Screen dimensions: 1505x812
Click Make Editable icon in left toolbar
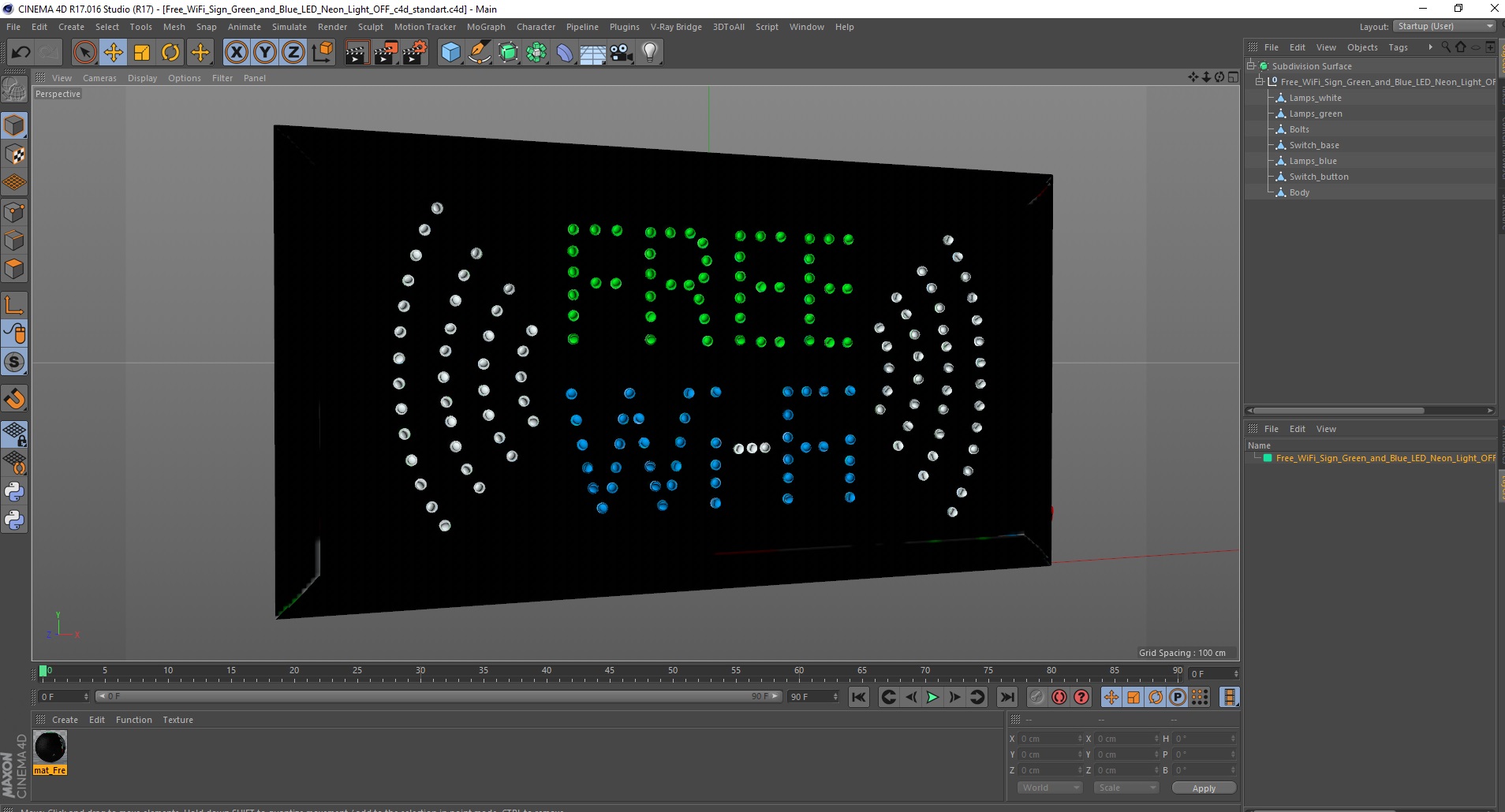(14, 91)
